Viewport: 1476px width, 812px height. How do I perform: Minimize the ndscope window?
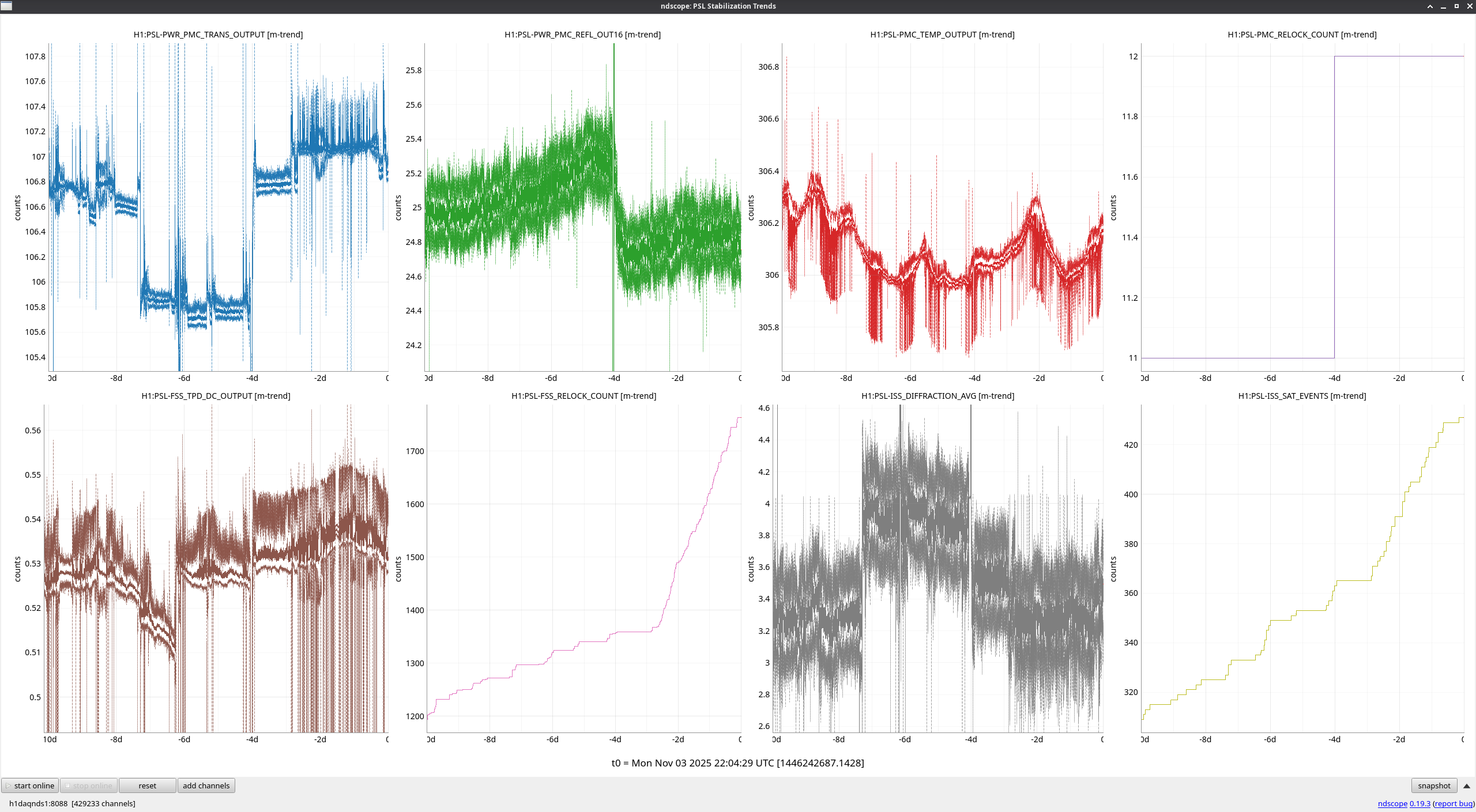[x=1443, y=6]
